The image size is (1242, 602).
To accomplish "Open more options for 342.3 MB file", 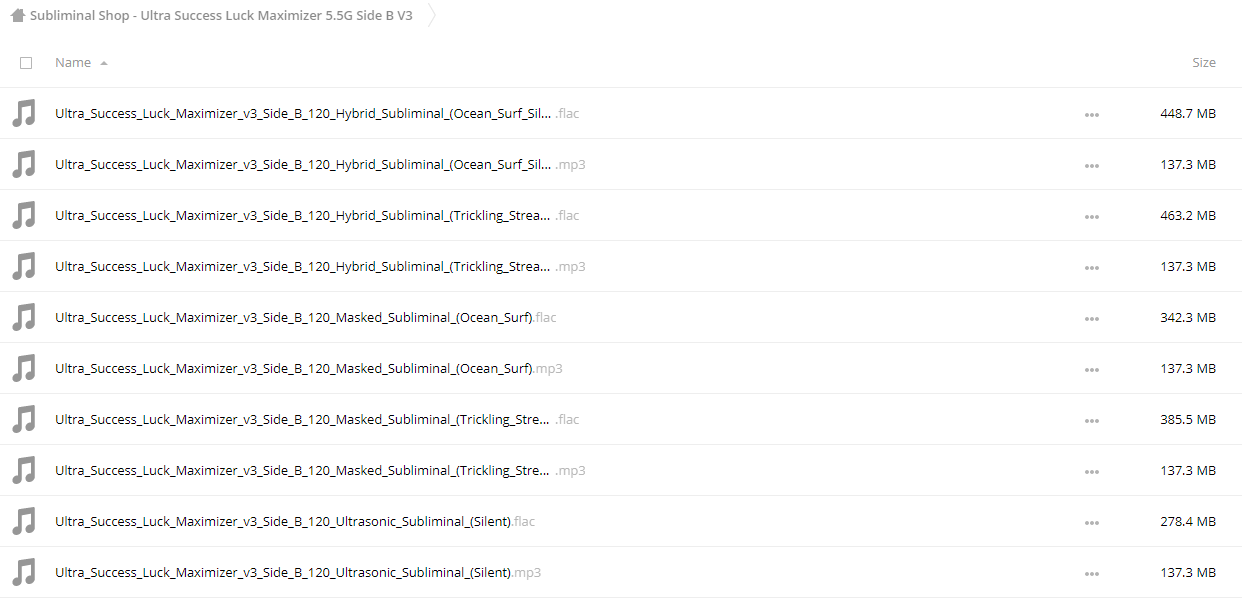I will [x=1091, y=318].
